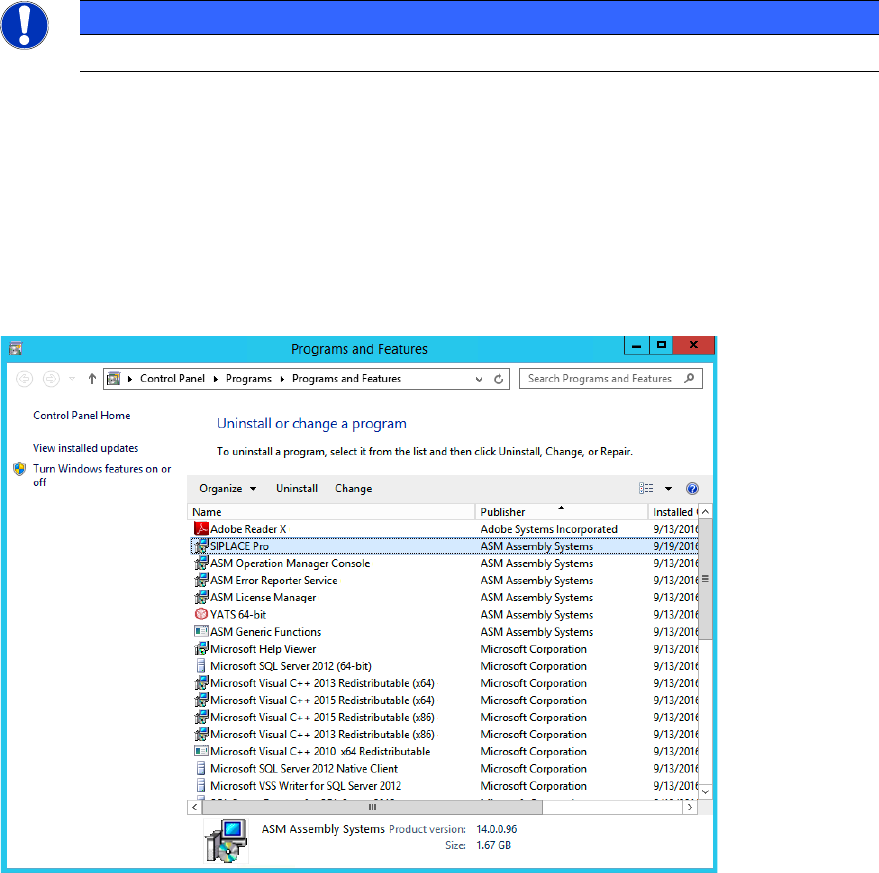The height and width of the screenshot is (873, 879).
Task: Click the vertical scrollbar up arrow
Action: coord(705,511)
